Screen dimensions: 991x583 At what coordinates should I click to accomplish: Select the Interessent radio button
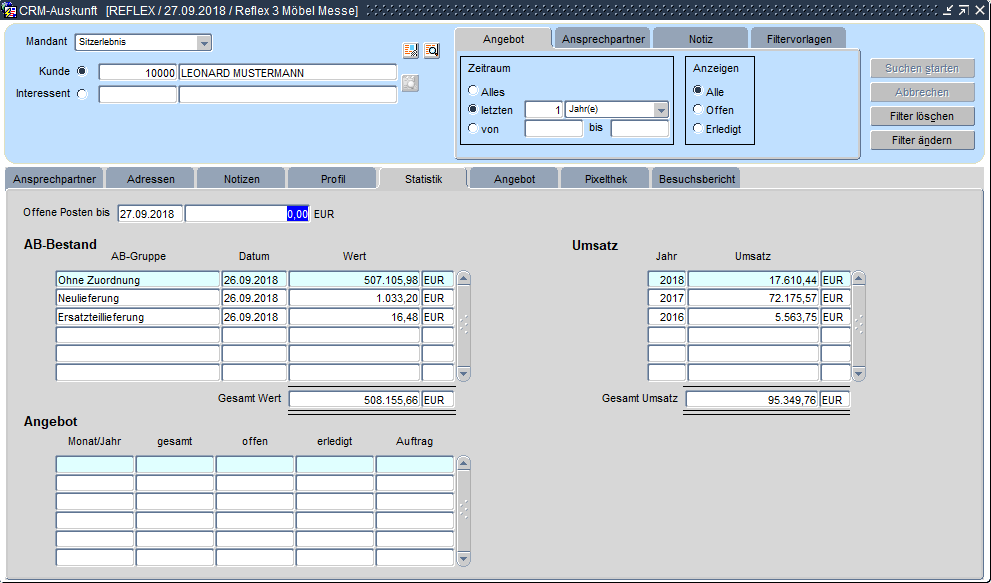(82, 94)
